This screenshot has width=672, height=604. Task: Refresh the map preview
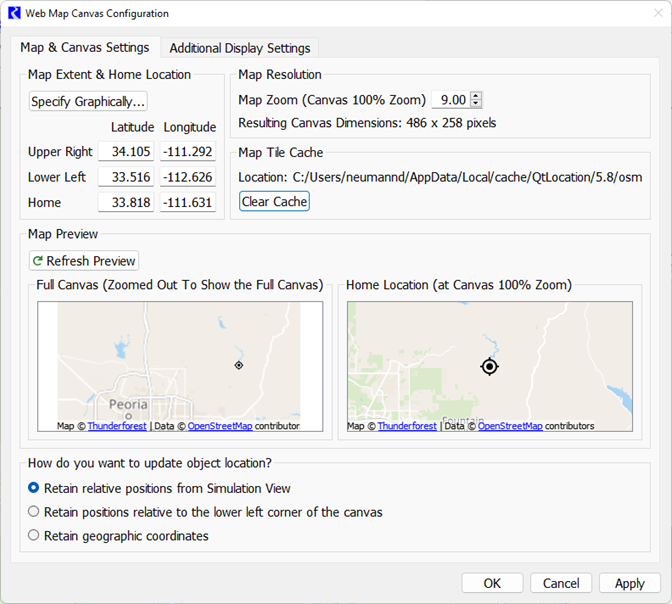coord(84,261)
